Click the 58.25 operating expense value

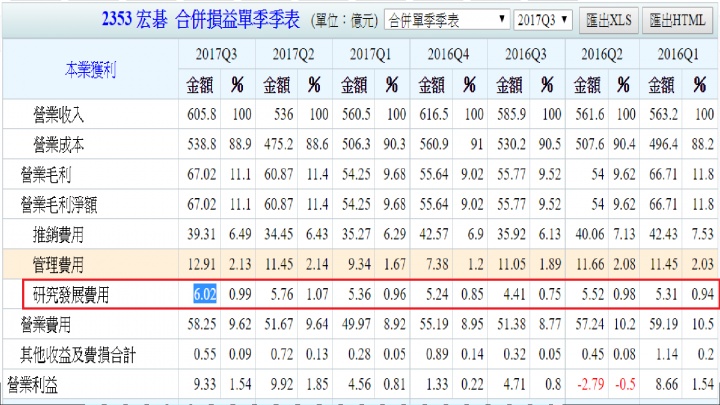pos(202,324)
